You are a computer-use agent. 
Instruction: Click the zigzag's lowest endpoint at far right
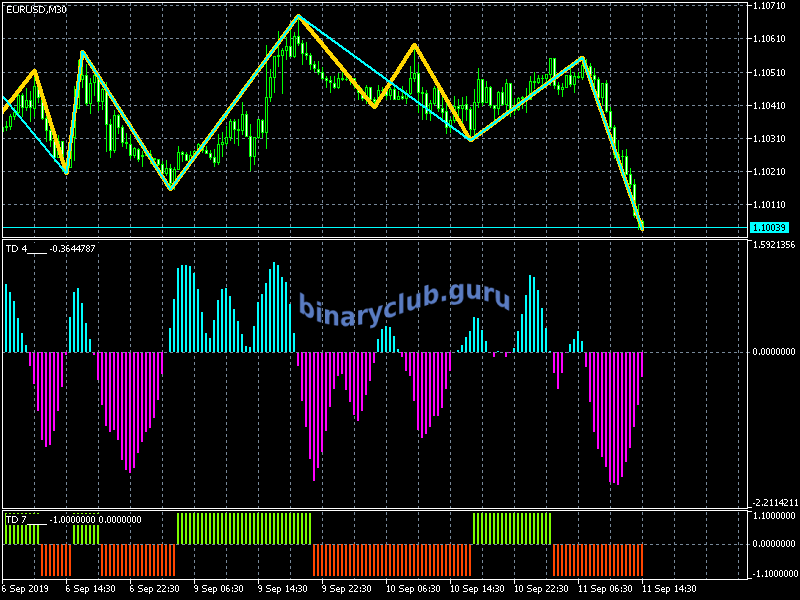click(x=642, y=229)
